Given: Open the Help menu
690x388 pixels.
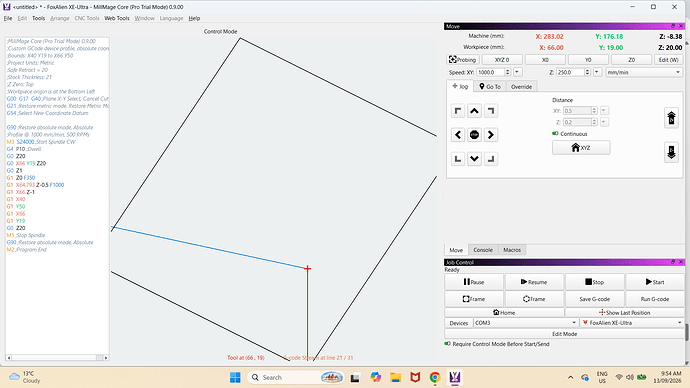Looking at the screenshot, I should point(194,18).
